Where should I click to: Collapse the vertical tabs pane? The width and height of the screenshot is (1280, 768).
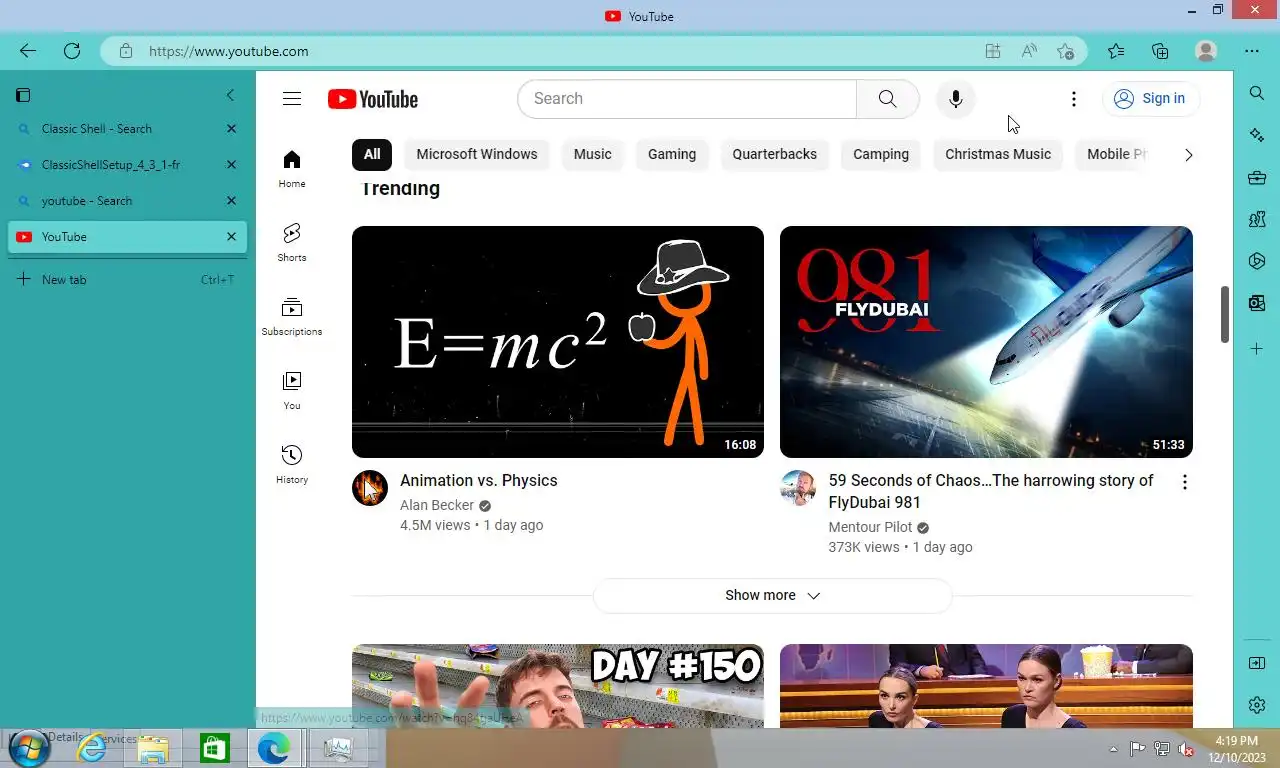click(230, 95)
